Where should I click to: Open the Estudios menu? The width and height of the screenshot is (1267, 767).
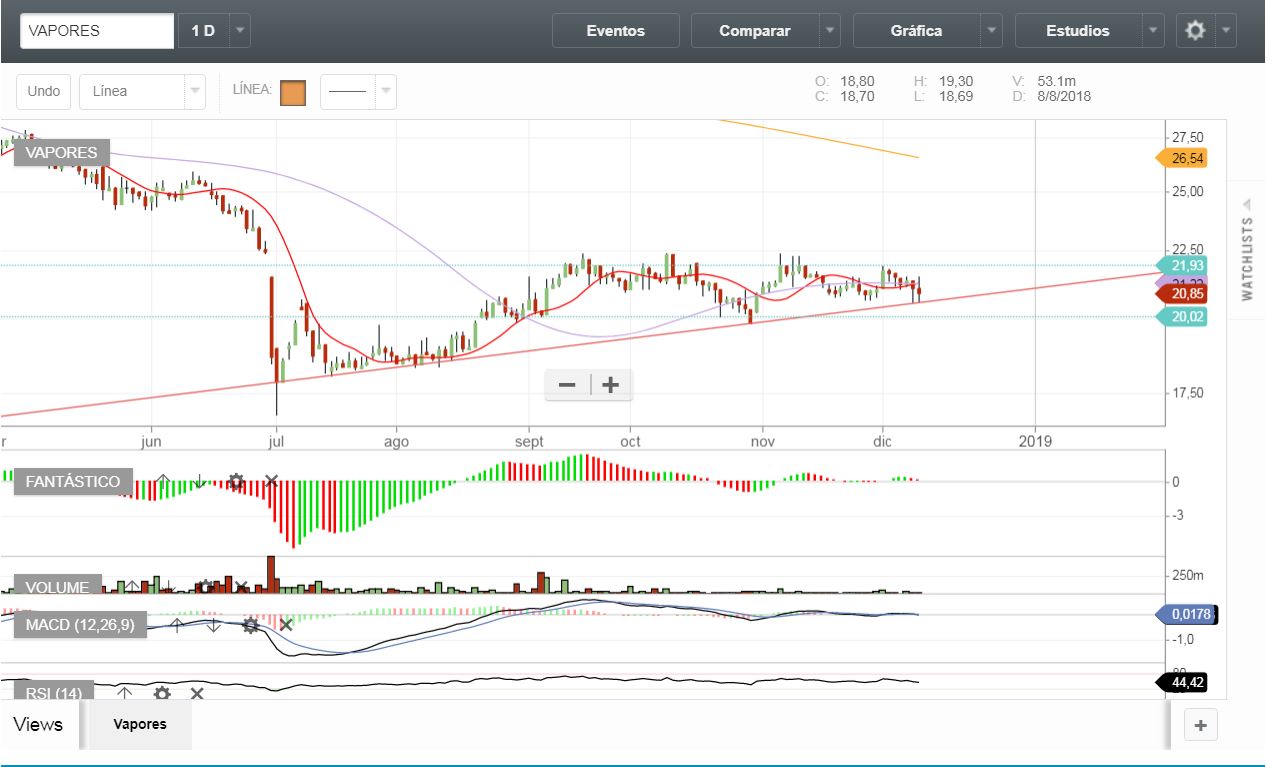point(1077,31)
